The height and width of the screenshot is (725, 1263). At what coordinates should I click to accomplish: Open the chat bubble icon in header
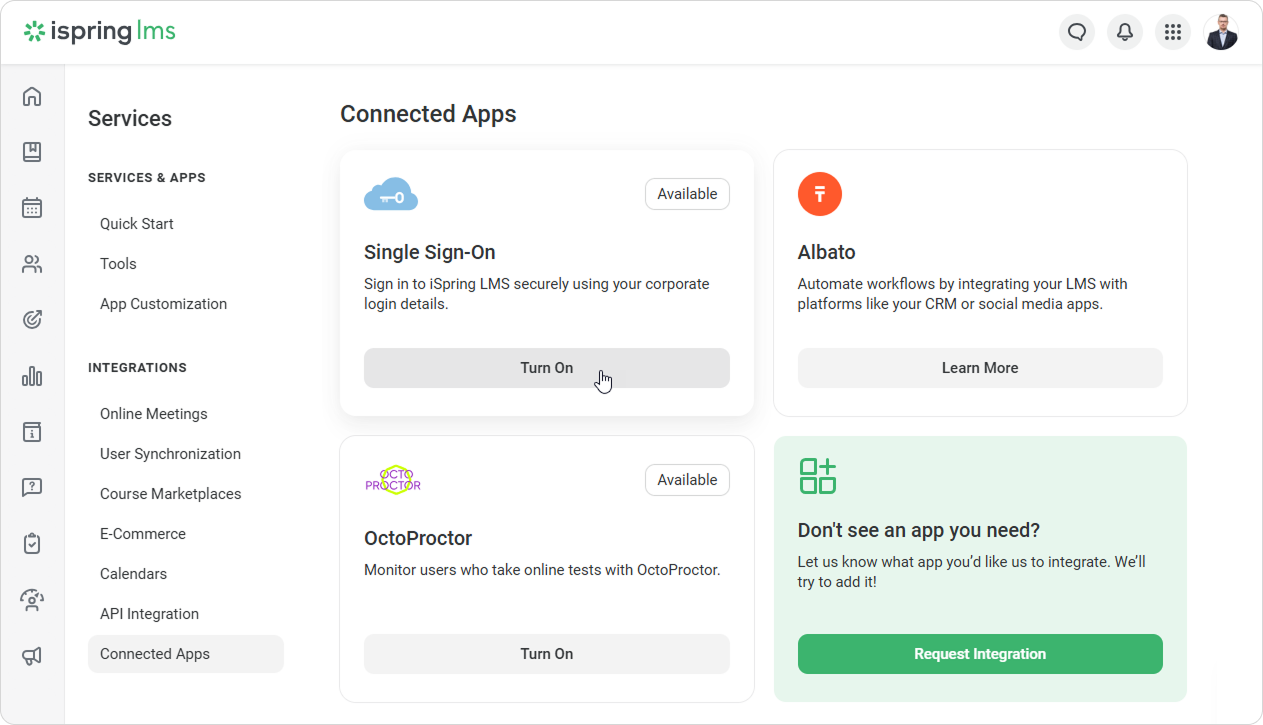(1077, 32)
